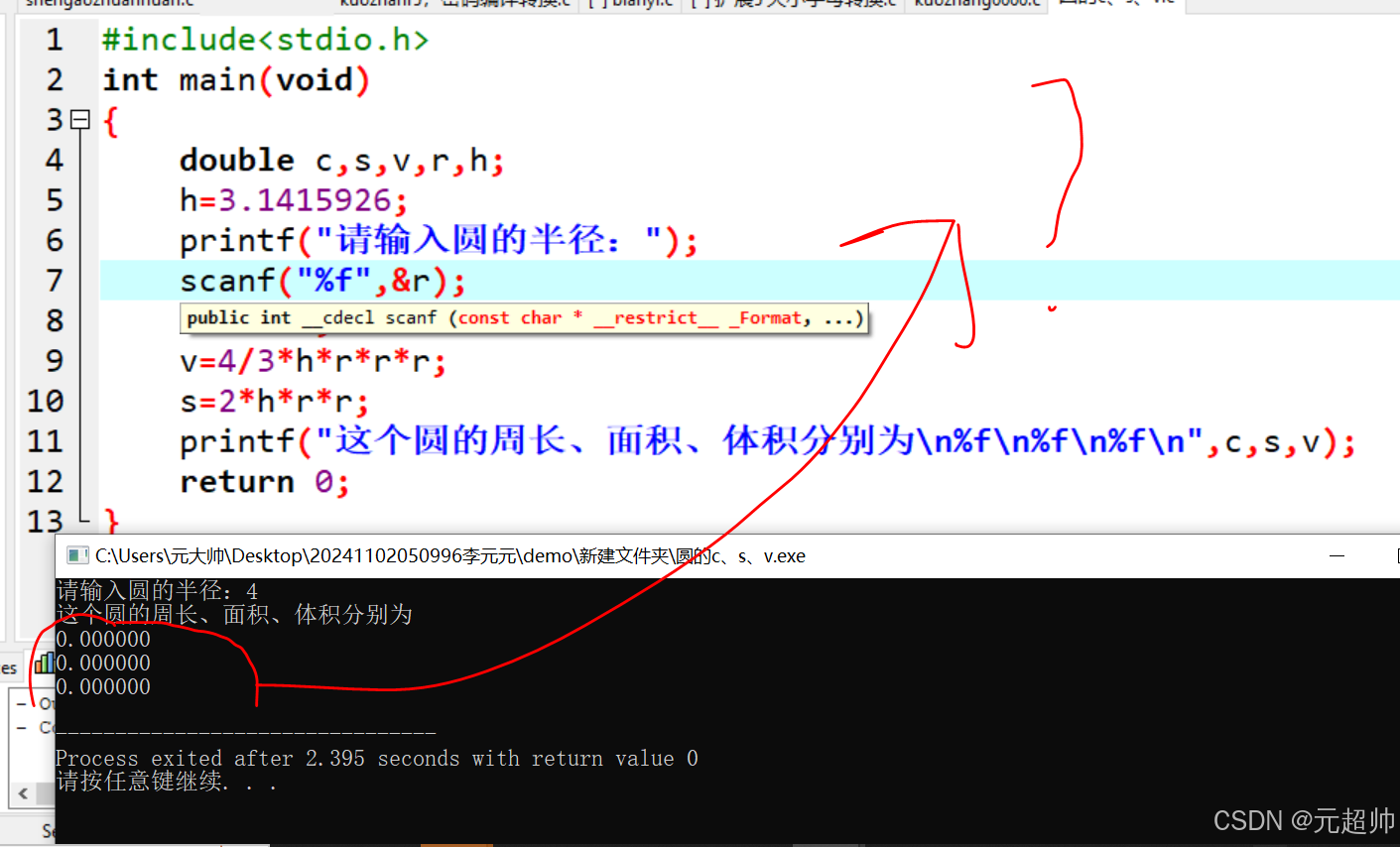Screen dimensions: 1400x847
Task: Click the 'int main(void)' code line
Action: 236,79
